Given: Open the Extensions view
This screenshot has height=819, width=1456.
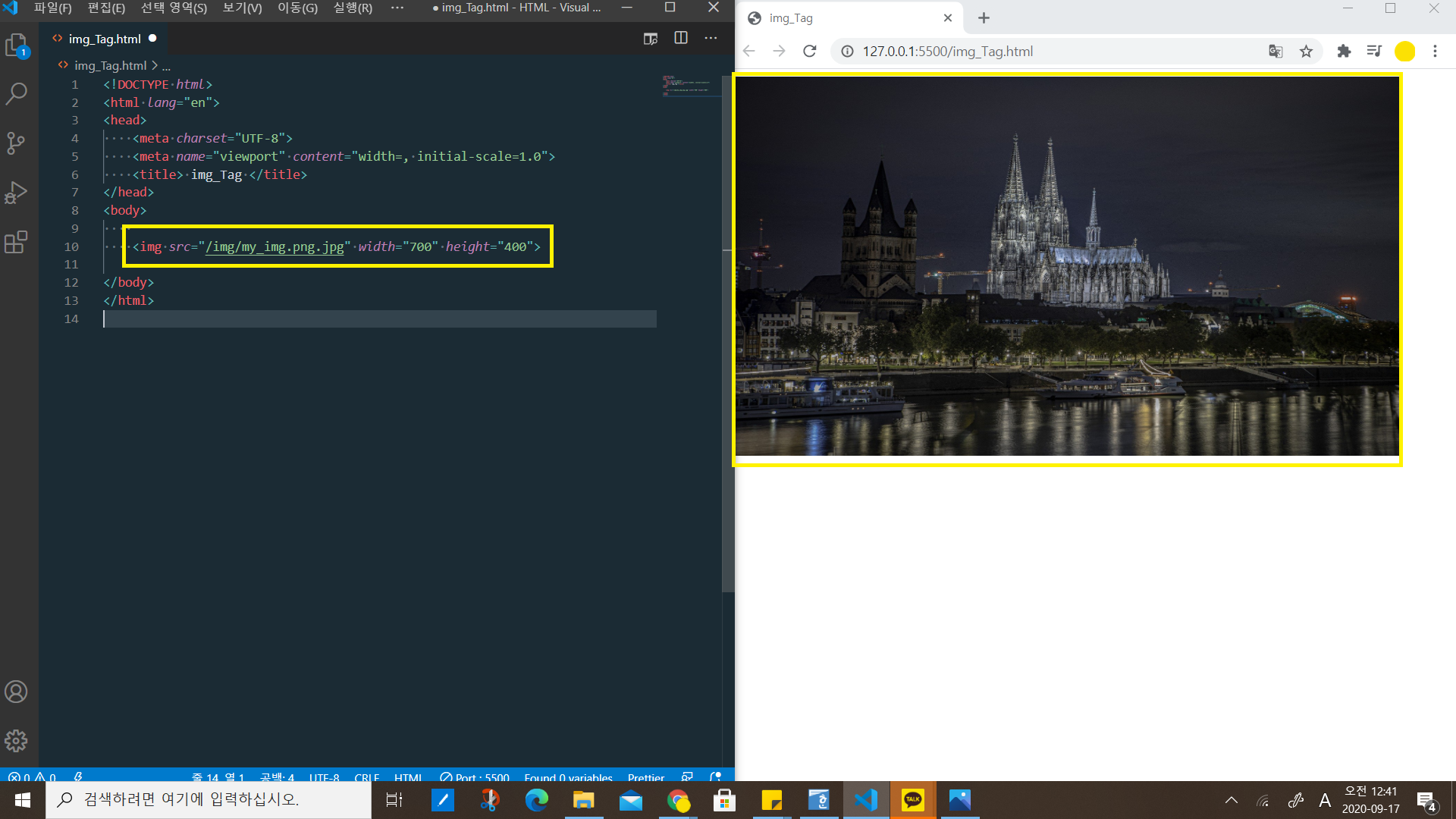Looking at the screenshot, I should (16, 242).
